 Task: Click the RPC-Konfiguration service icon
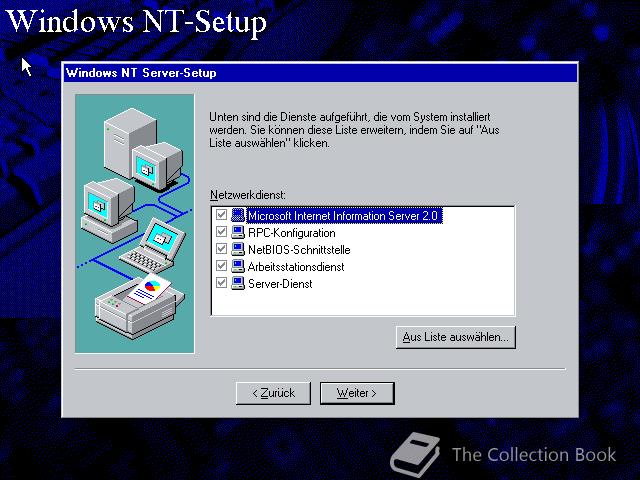coord(238,232)
